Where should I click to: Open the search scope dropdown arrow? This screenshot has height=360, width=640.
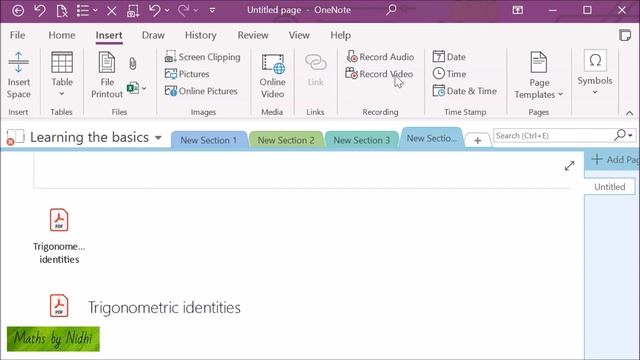(631, 136)
